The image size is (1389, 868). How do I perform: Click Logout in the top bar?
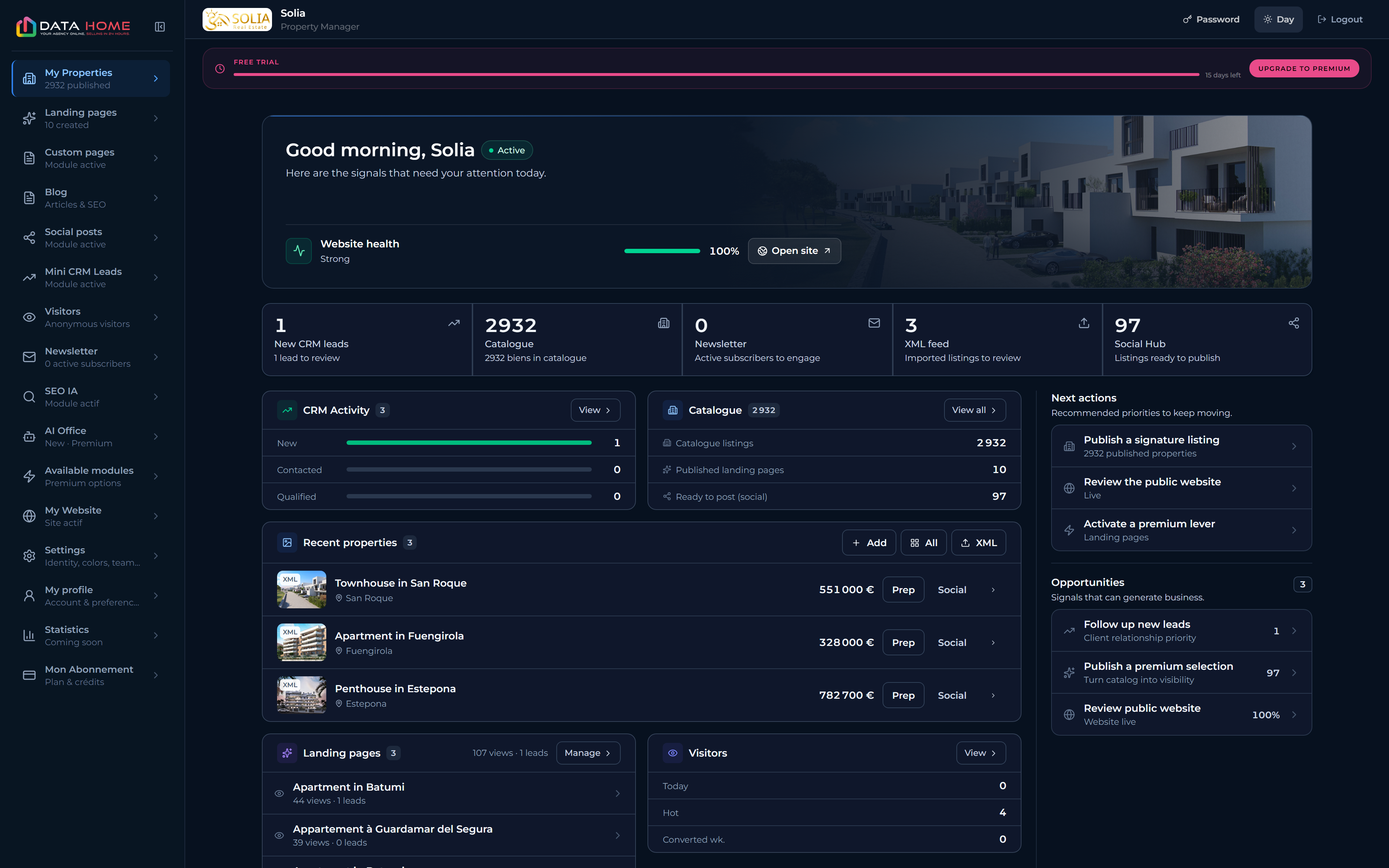(x=1340, y=20)
